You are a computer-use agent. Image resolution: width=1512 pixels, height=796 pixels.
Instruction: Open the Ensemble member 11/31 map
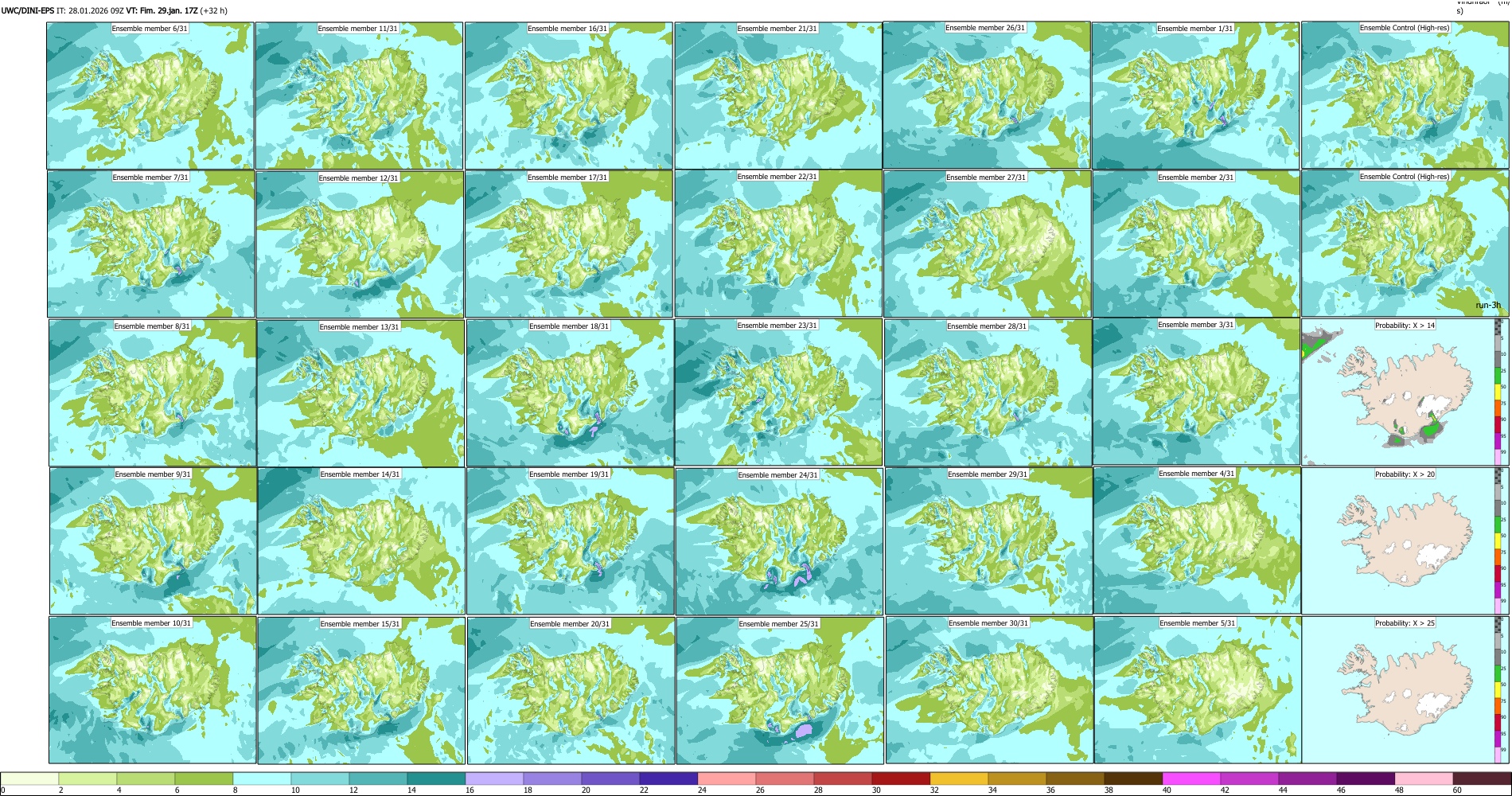[x=359, y=96]
